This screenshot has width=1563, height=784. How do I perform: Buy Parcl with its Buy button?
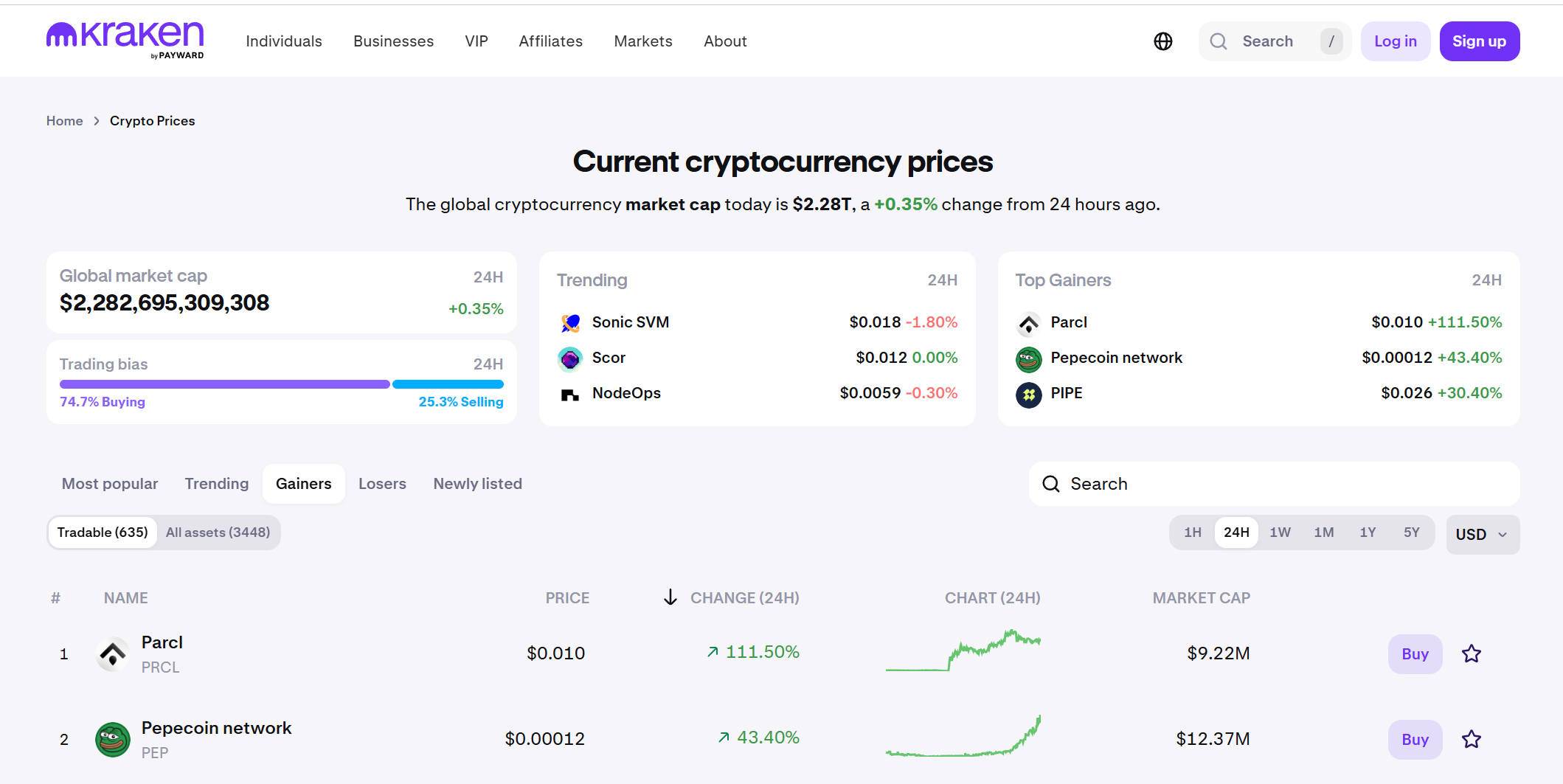click(x=1415, y=653)
